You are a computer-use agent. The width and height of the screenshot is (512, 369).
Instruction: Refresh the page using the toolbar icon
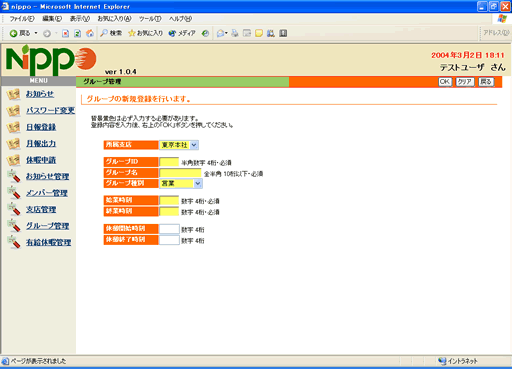point(78,33)
